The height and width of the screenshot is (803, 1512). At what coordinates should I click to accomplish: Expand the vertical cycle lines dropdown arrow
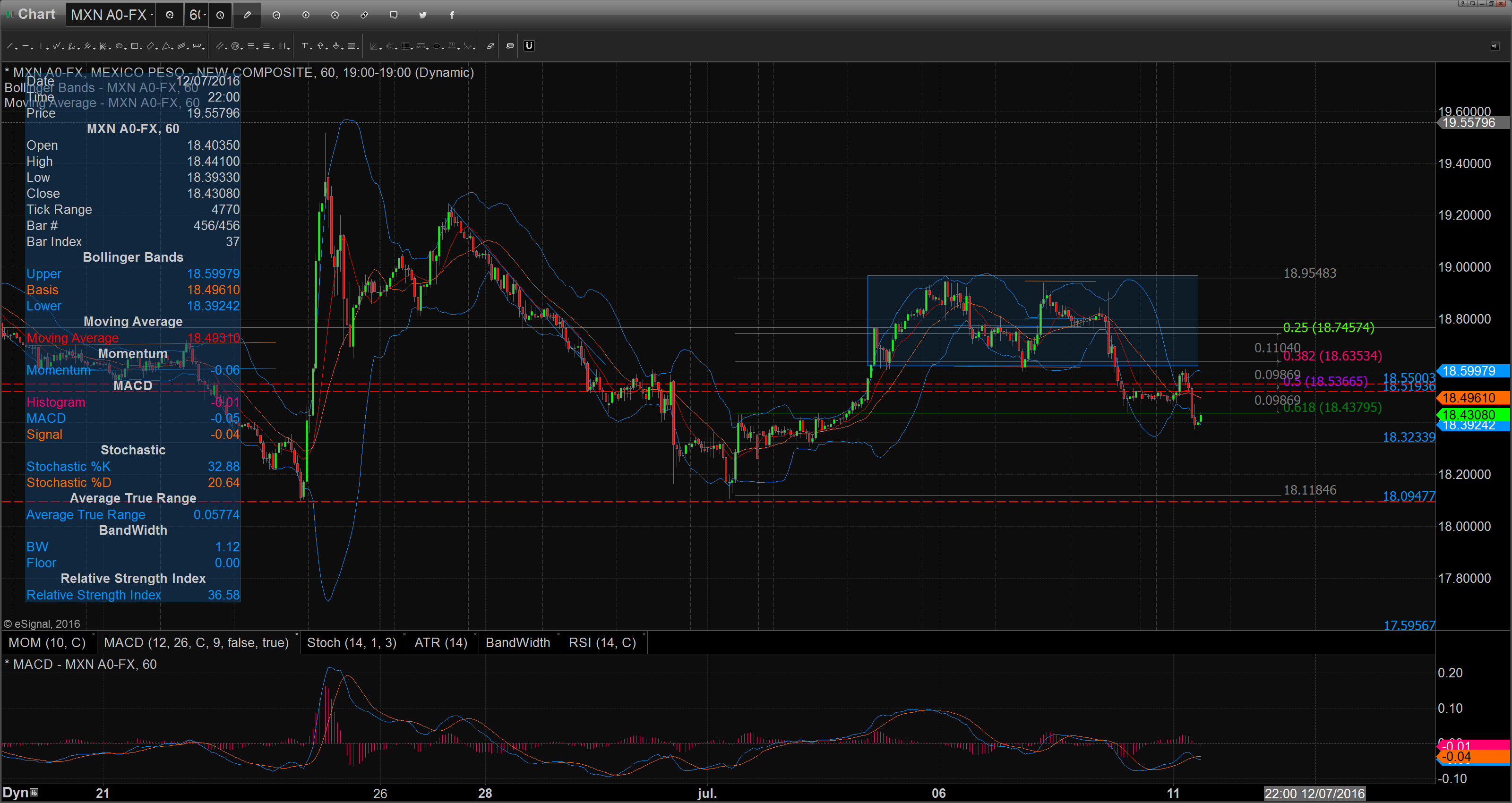tap(289, 48)
